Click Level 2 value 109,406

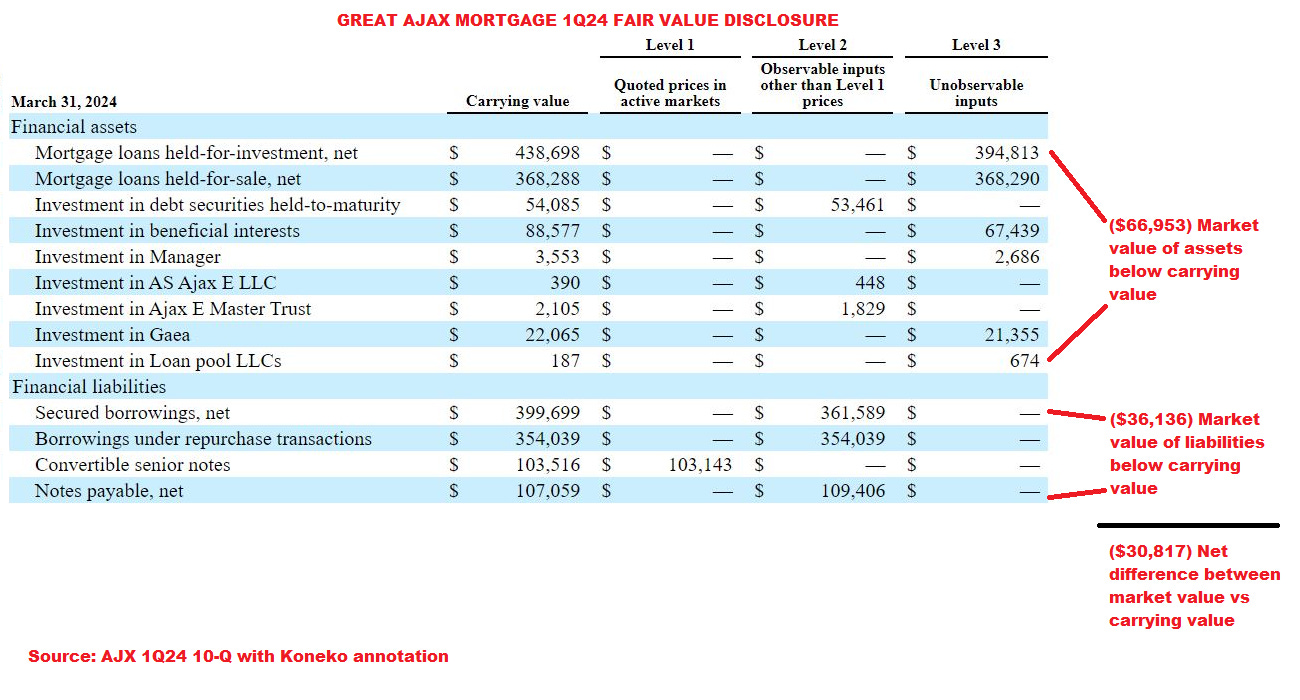854,491
